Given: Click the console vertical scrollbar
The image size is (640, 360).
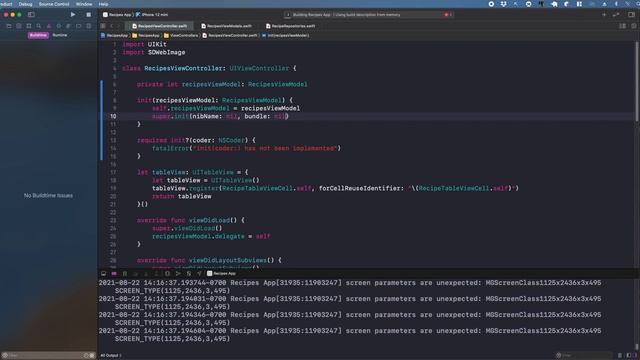Looking at the screenshot, I should 636,347.
